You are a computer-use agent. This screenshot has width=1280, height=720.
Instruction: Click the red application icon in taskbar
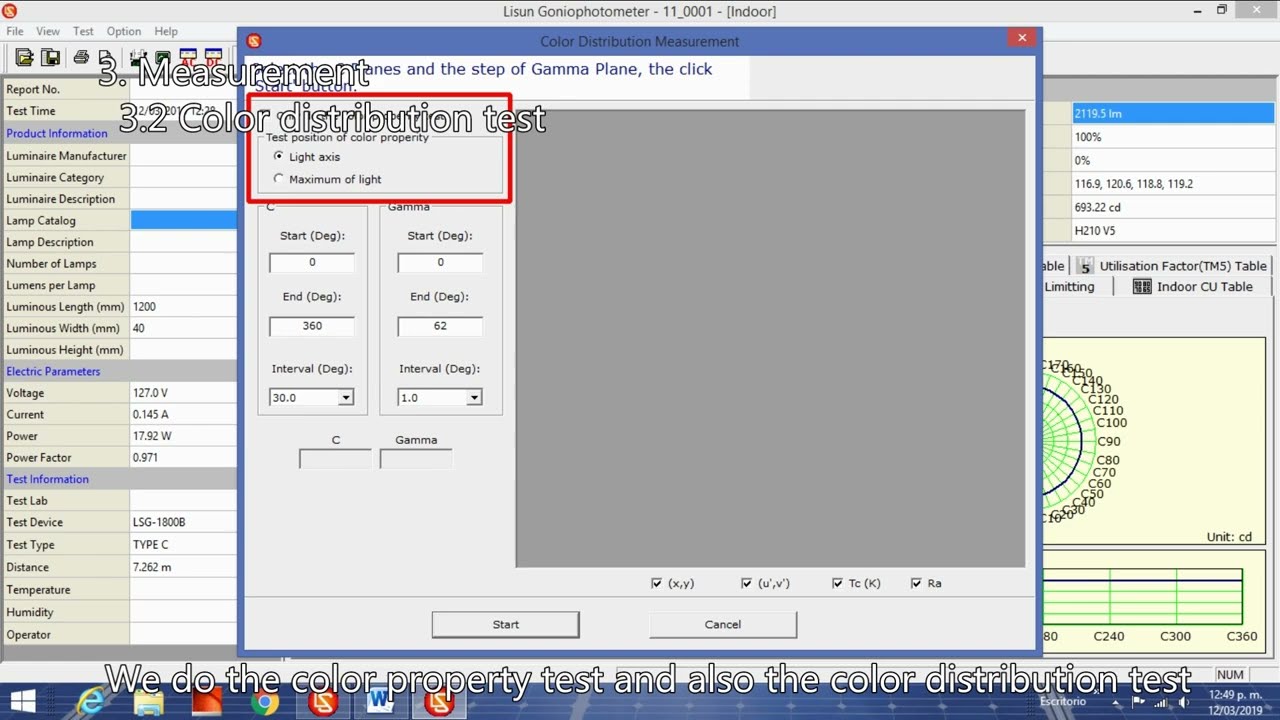click(x=207, y=702)
